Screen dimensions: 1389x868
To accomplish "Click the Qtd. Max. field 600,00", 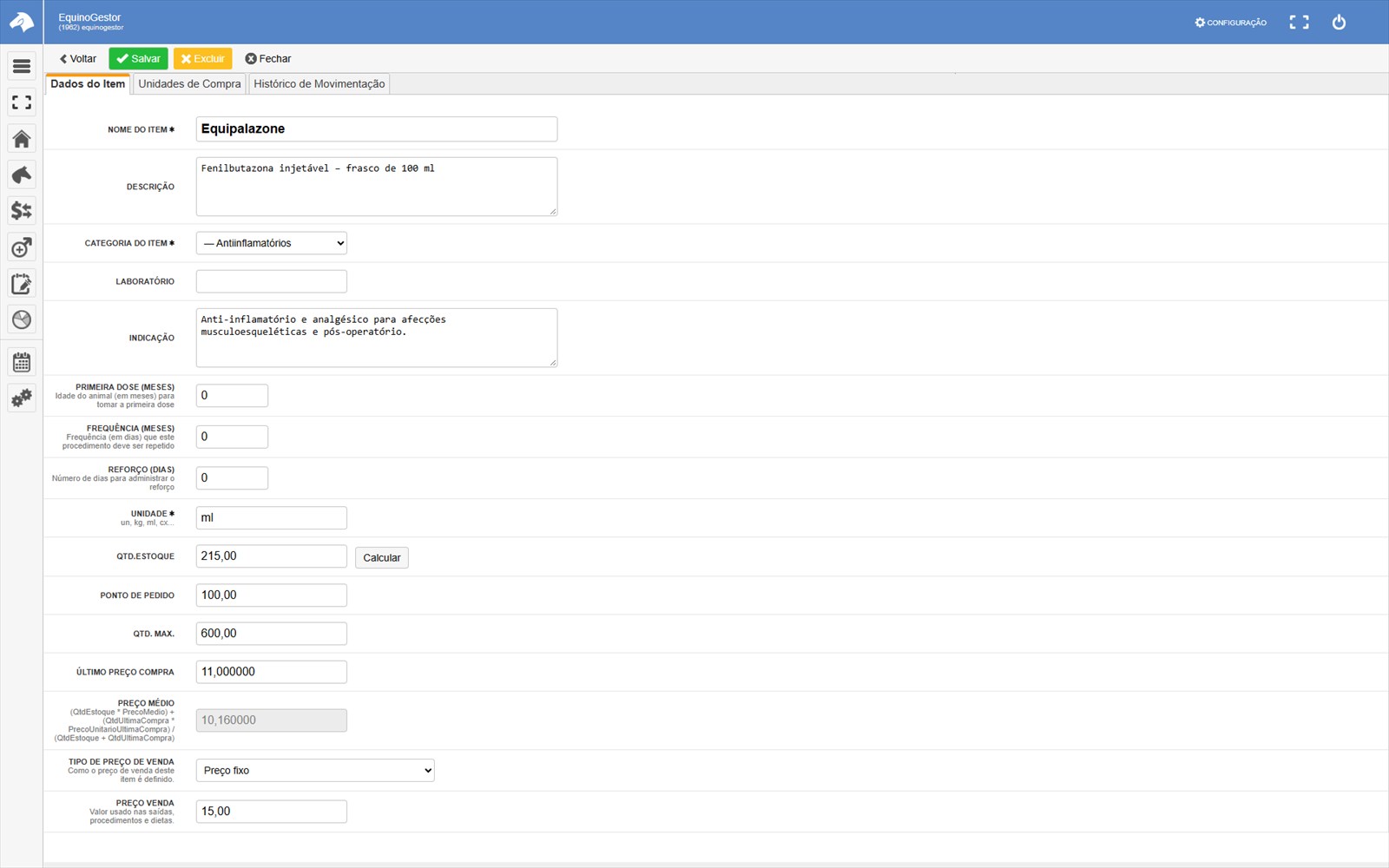I will pyautogui.click(x=272, y=634).
